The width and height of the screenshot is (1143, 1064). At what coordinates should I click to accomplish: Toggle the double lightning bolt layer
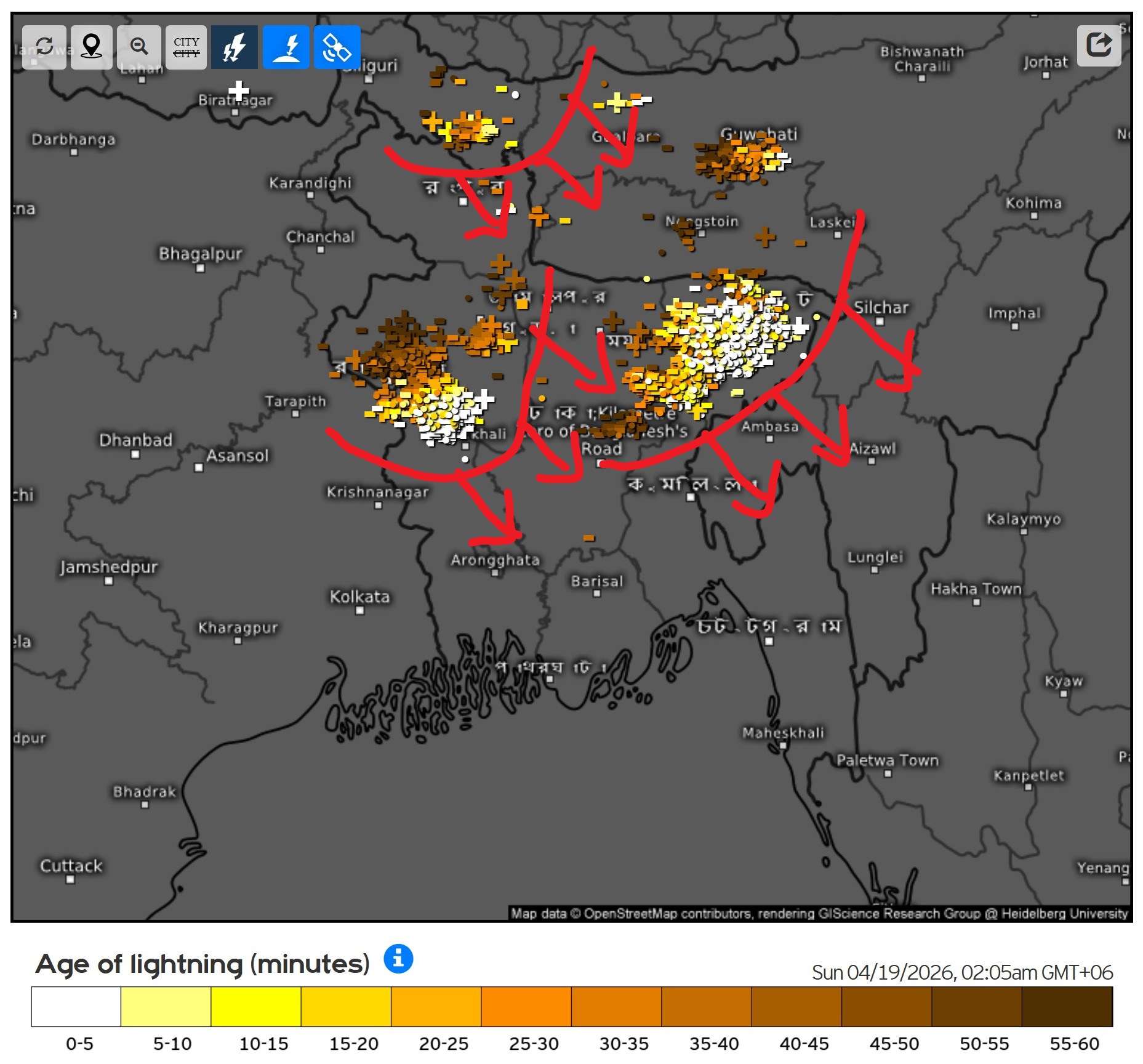pyautogui.click(x=235, y=47)
